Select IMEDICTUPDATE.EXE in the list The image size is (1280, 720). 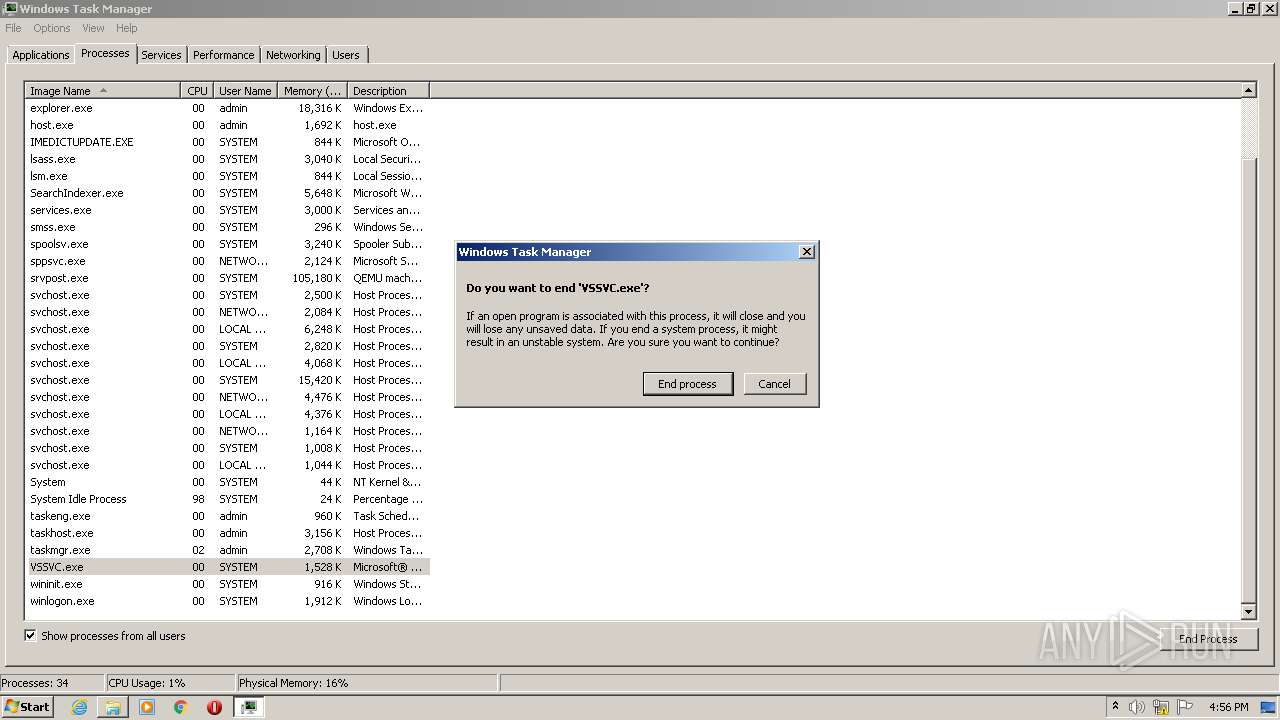coord(228,142)
